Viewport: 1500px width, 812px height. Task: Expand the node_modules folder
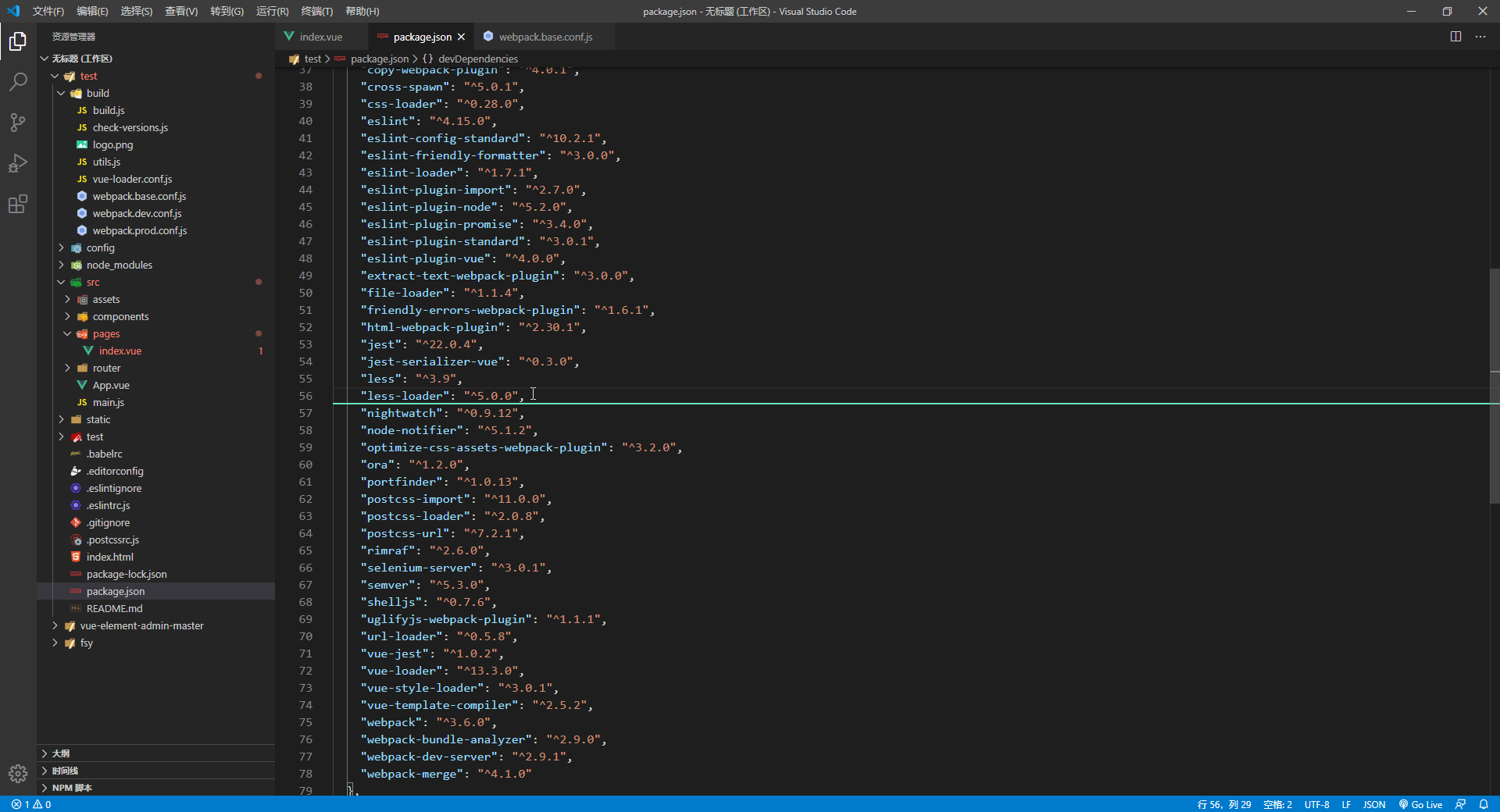click(155, 265)
